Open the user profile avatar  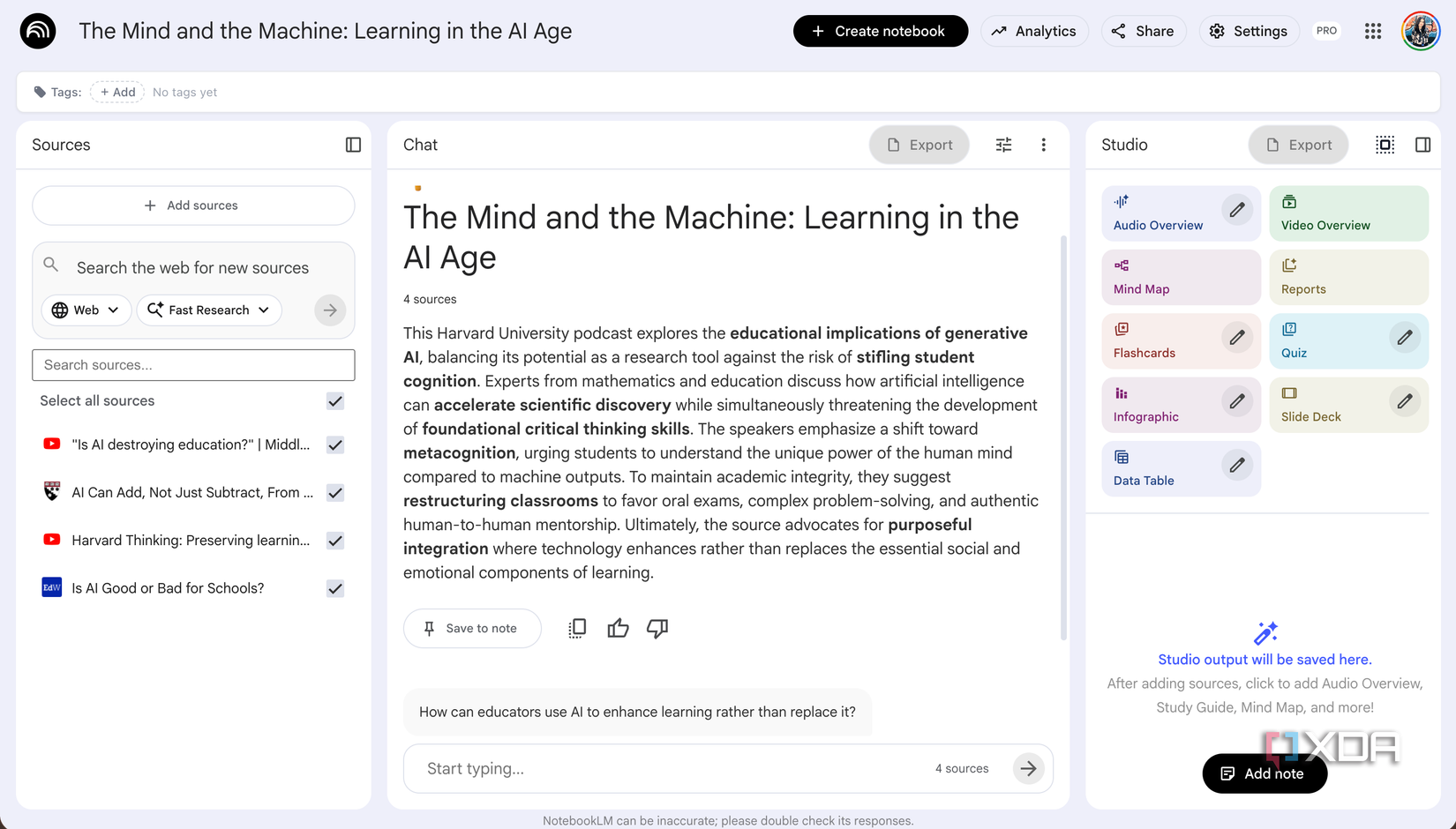1421,31
